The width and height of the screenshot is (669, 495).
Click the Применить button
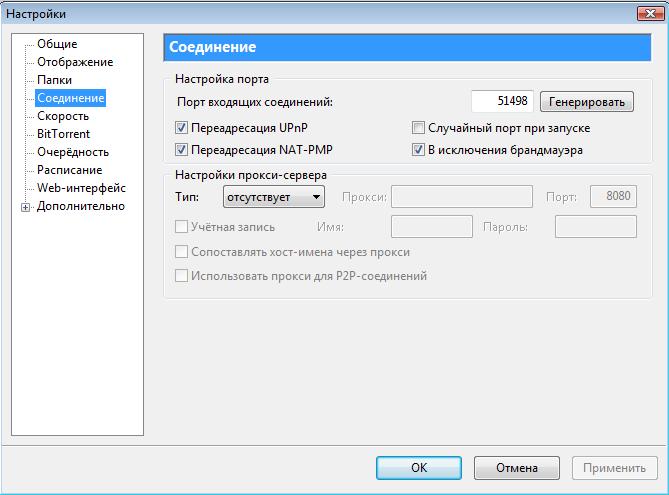click(614, 468)
